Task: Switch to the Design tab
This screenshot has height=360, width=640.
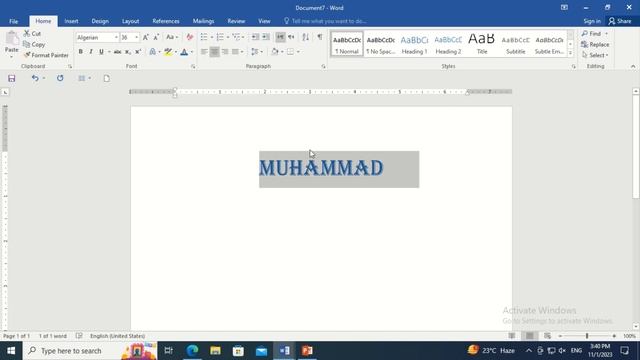Action: point(100,21)
